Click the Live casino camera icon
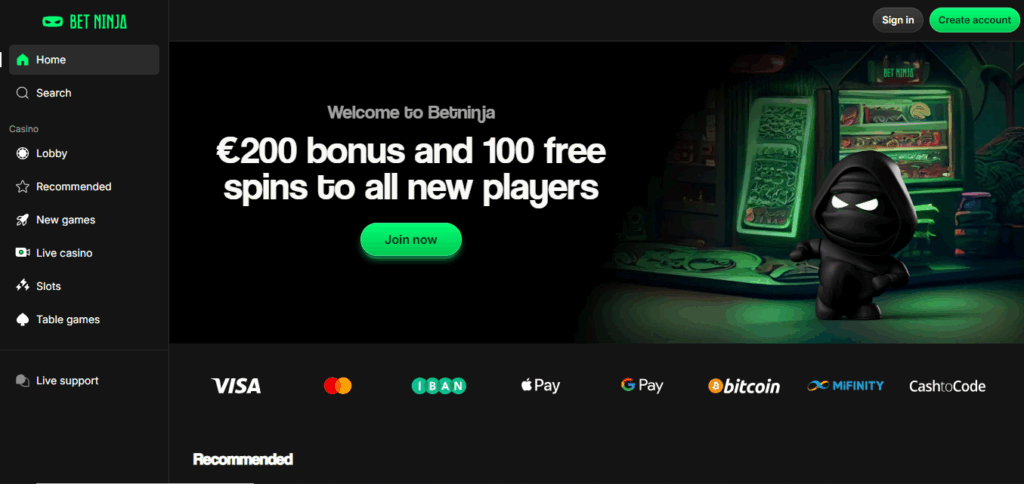Screen dimensions: 1024x484 [x=22, y=253]
